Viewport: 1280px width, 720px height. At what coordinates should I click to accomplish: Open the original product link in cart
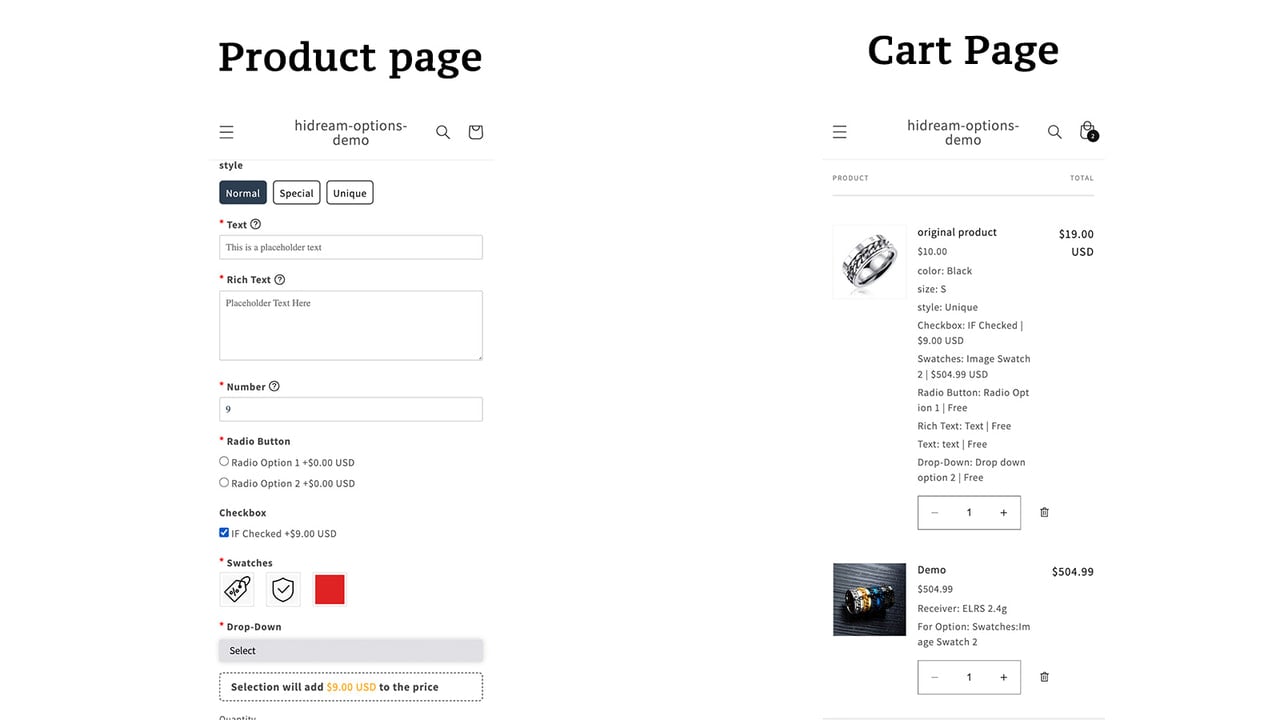[957, 232]
